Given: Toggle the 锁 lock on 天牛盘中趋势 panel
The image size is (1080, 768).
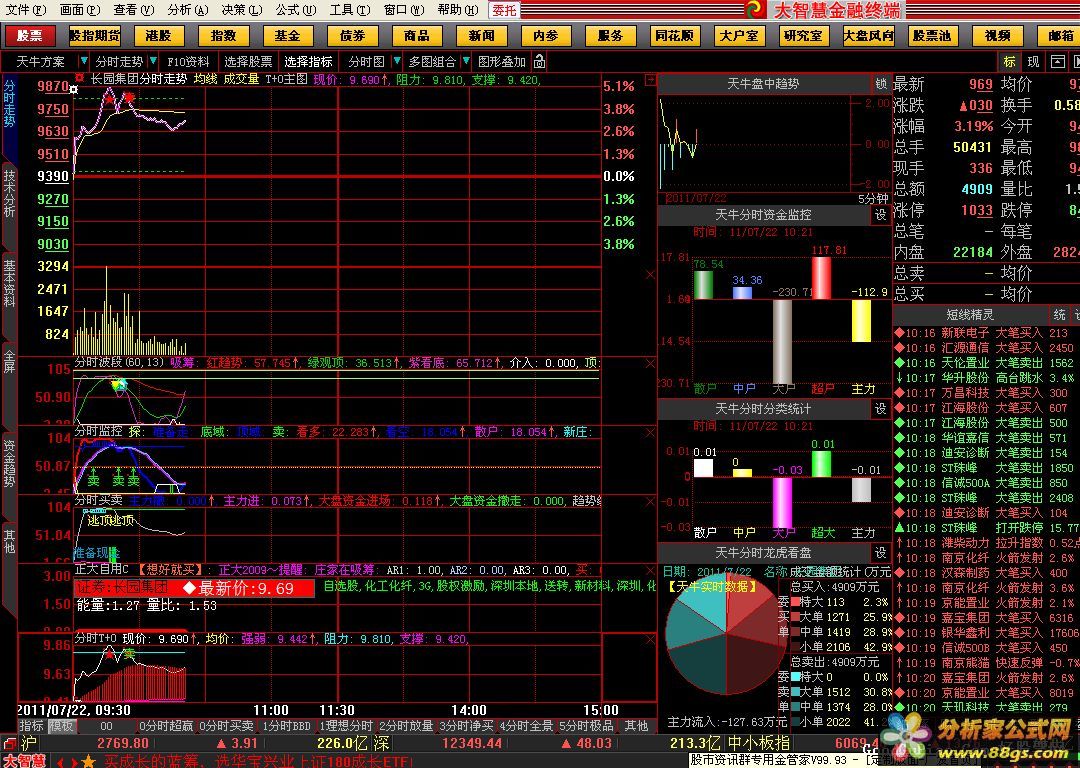Looking at the screenshot, I should tap(881, 83).
